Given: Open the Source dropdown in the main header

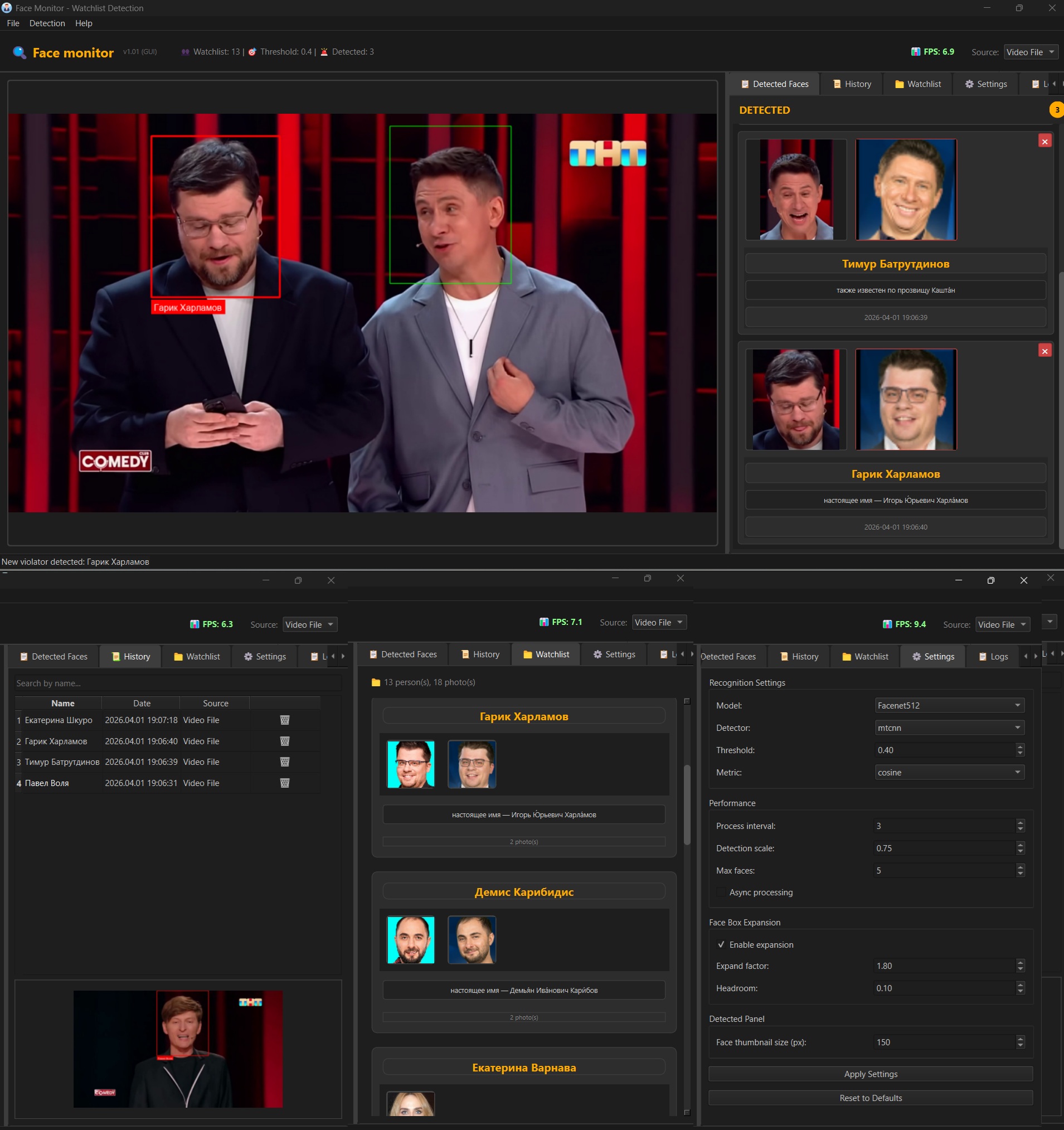Looking at the screenshot, I should tap(1031, 52).
